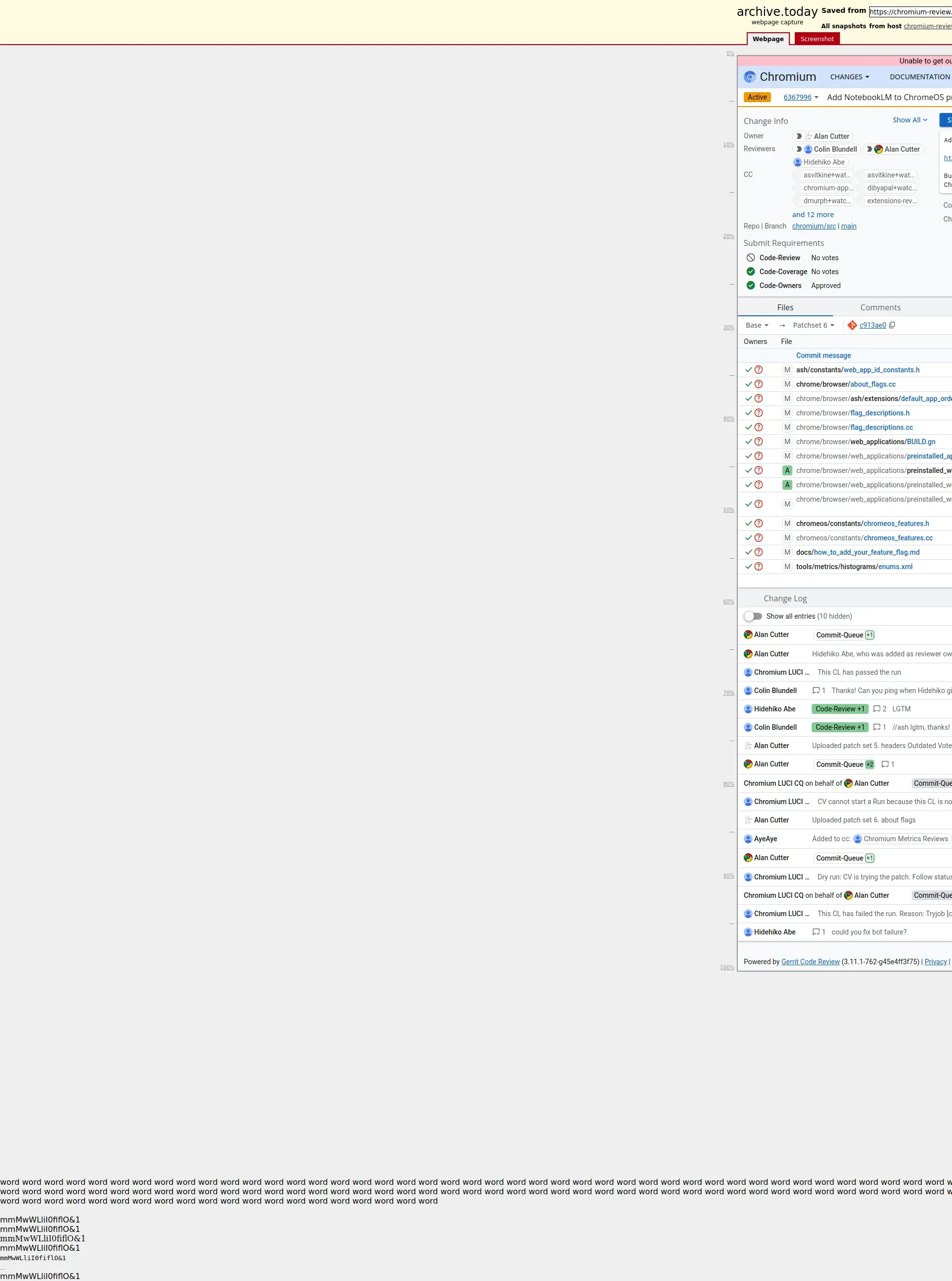The image size is (952, 1281).
Task: Click comment icon on Colin Blundell's Thanks entry
Action: point(816,691)
